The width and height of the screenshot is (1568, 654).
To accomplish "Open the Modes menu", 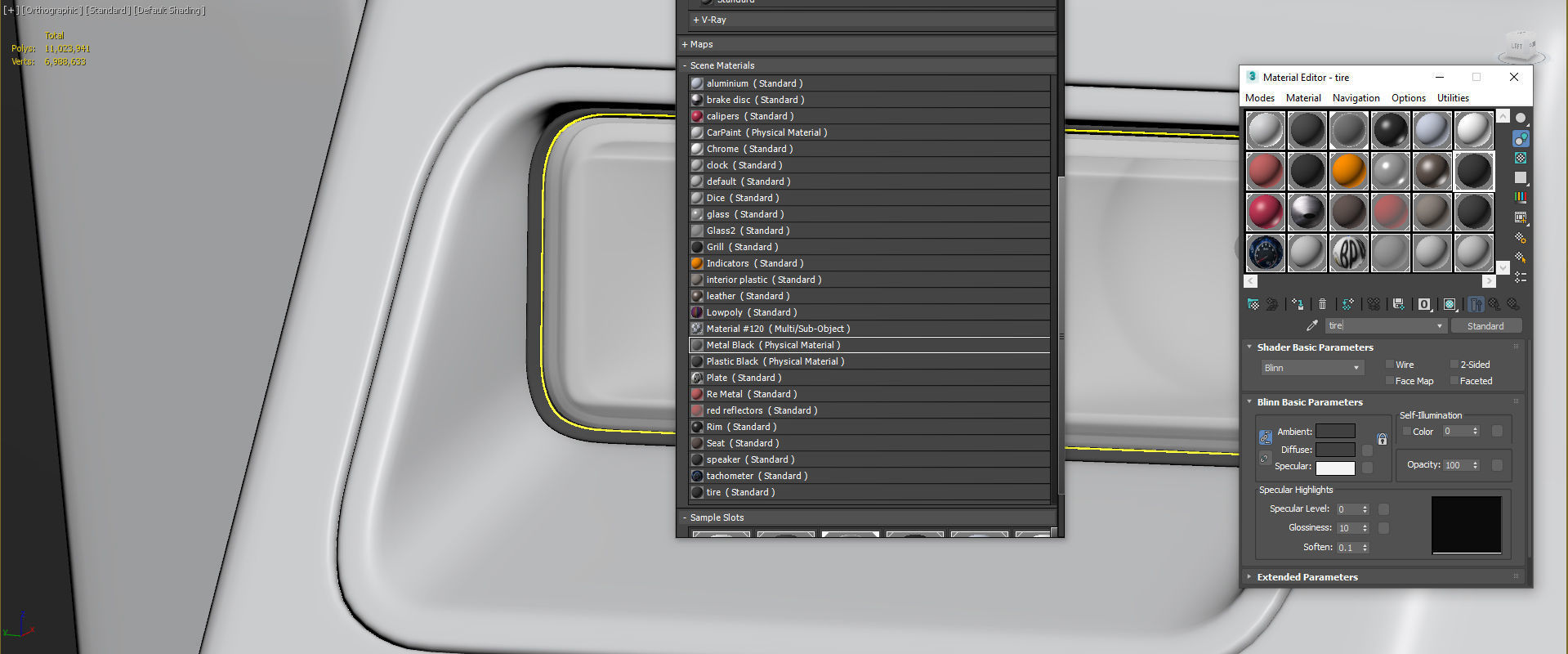I will click(1259, 98).
